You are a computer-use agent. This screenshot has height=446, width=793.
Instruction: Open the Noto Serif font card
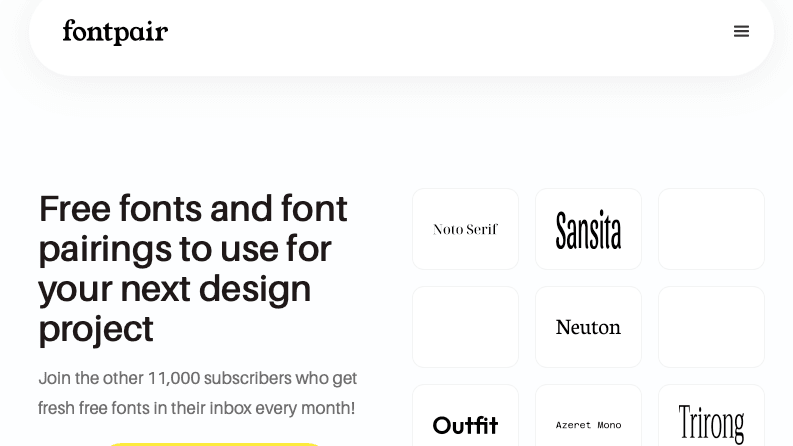click(x=465, y=229)
